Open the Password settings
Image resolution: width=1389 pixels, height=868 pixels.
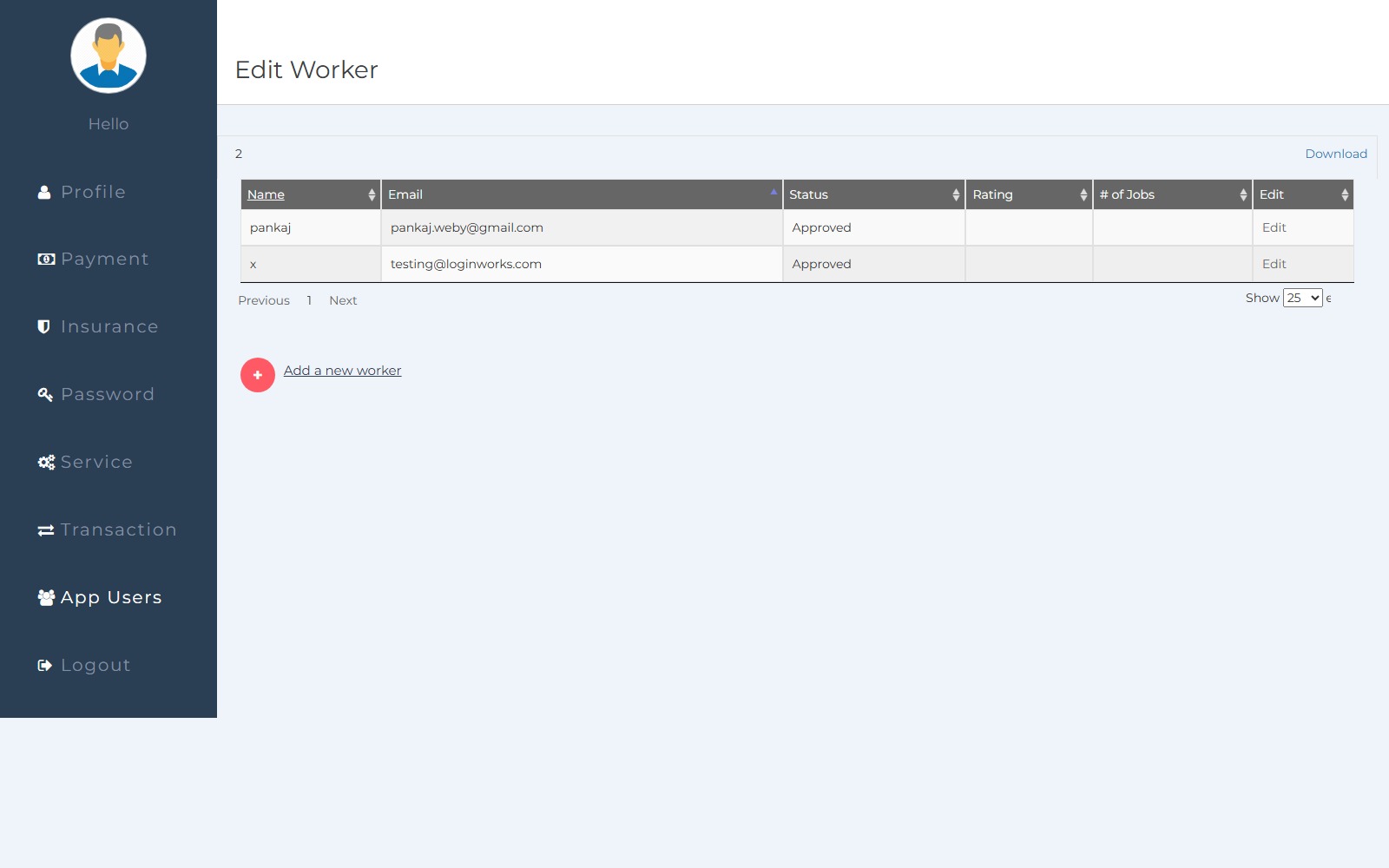tap(108, 394)
